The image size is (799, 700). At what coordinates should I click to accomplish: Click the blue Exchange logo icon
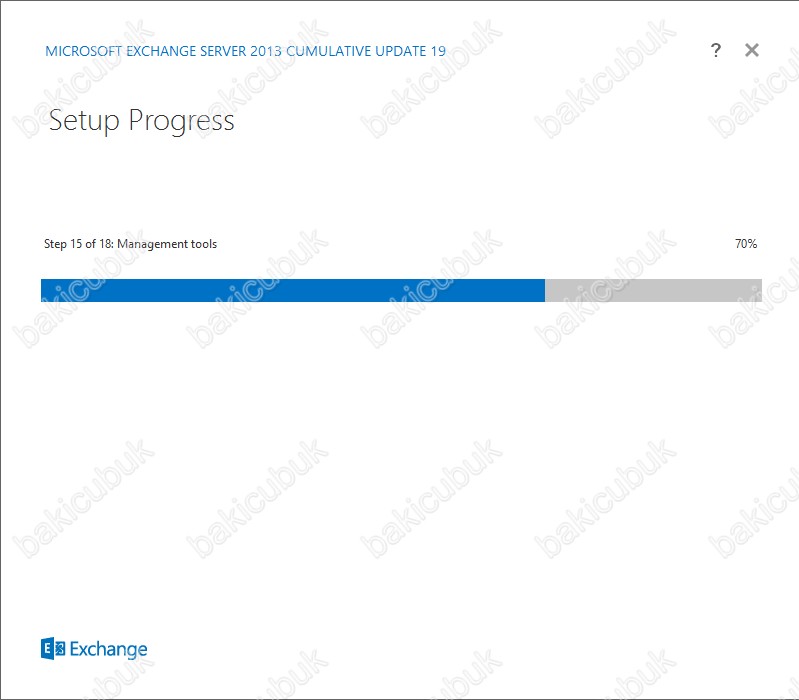tap(53, 648)
